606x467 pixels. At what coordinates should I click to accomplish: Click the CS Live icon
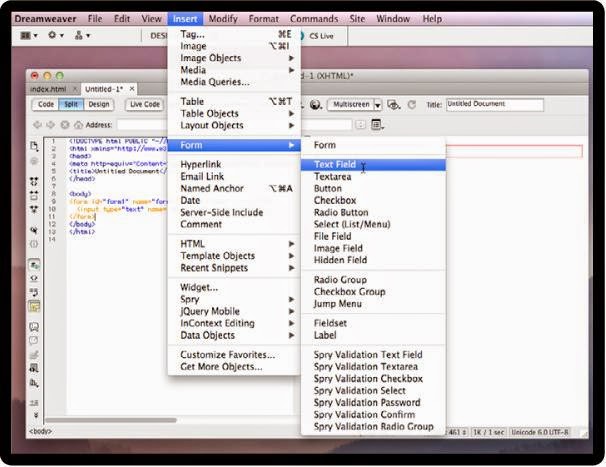[x=301, y=36]
